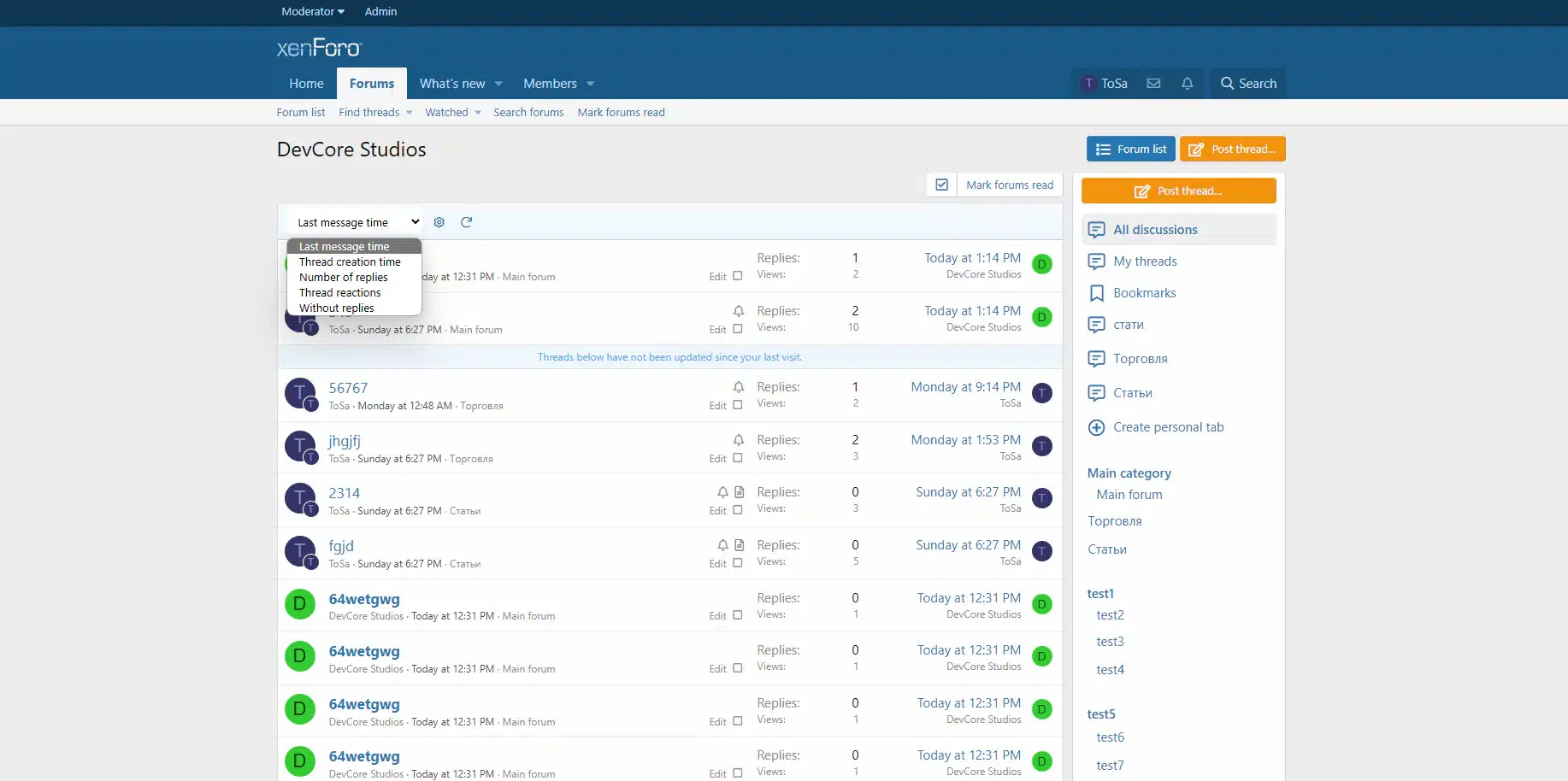Click the plus icon for Create personal tab

pos(1096,427)
